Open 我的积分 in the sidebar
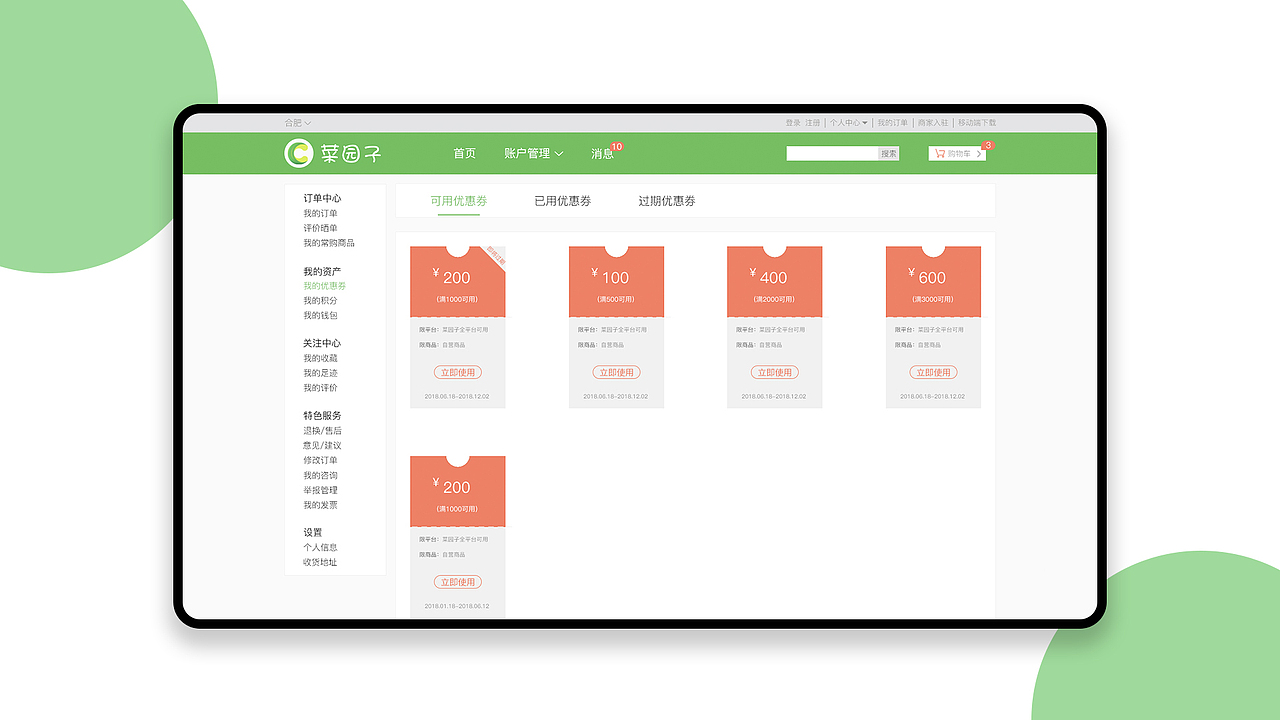The image size is (1280, 720). point(321,301)
